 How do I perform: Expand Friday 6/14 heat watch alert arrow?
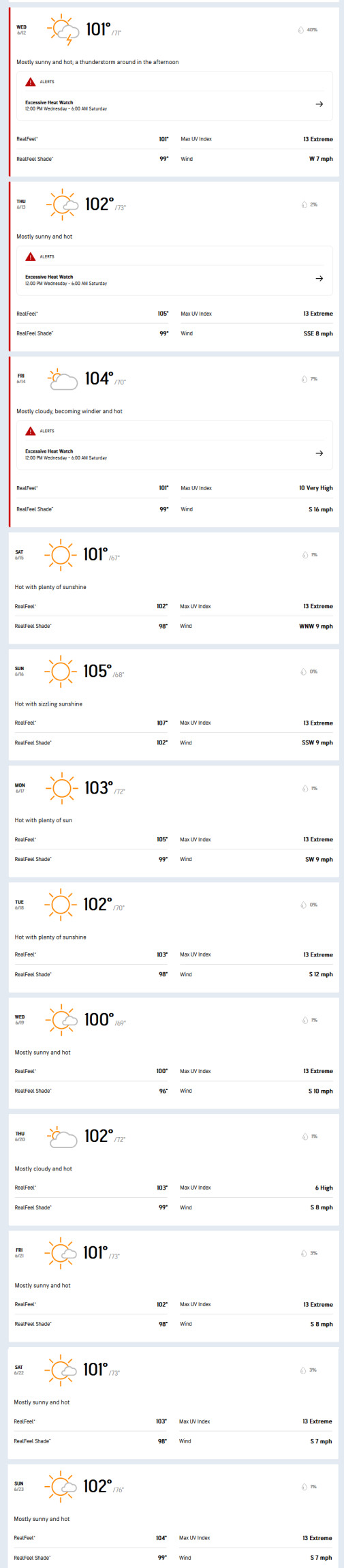coord(319,453)
